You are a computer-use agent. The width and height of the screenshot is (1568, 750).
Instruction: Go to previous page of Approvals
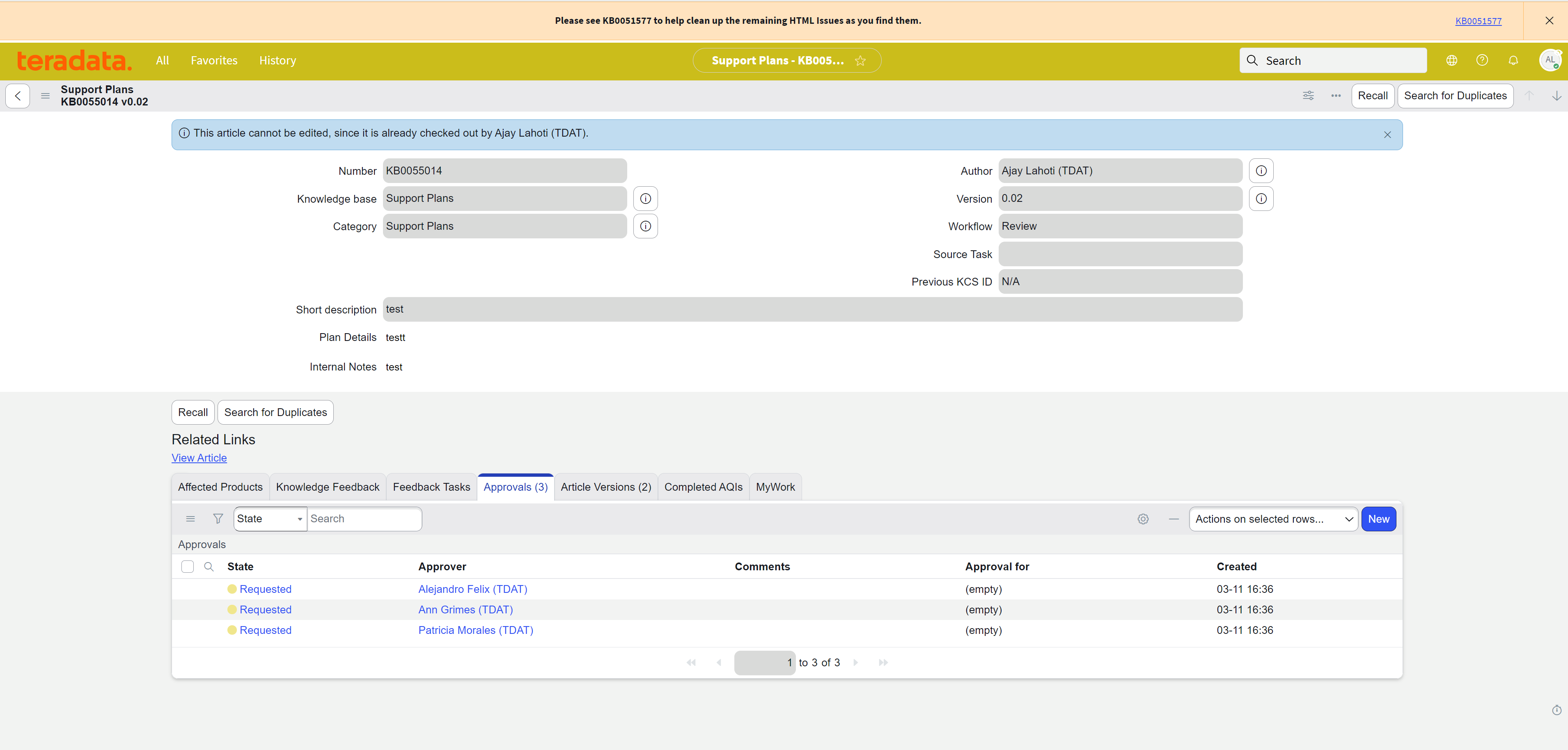coord(719,663)
